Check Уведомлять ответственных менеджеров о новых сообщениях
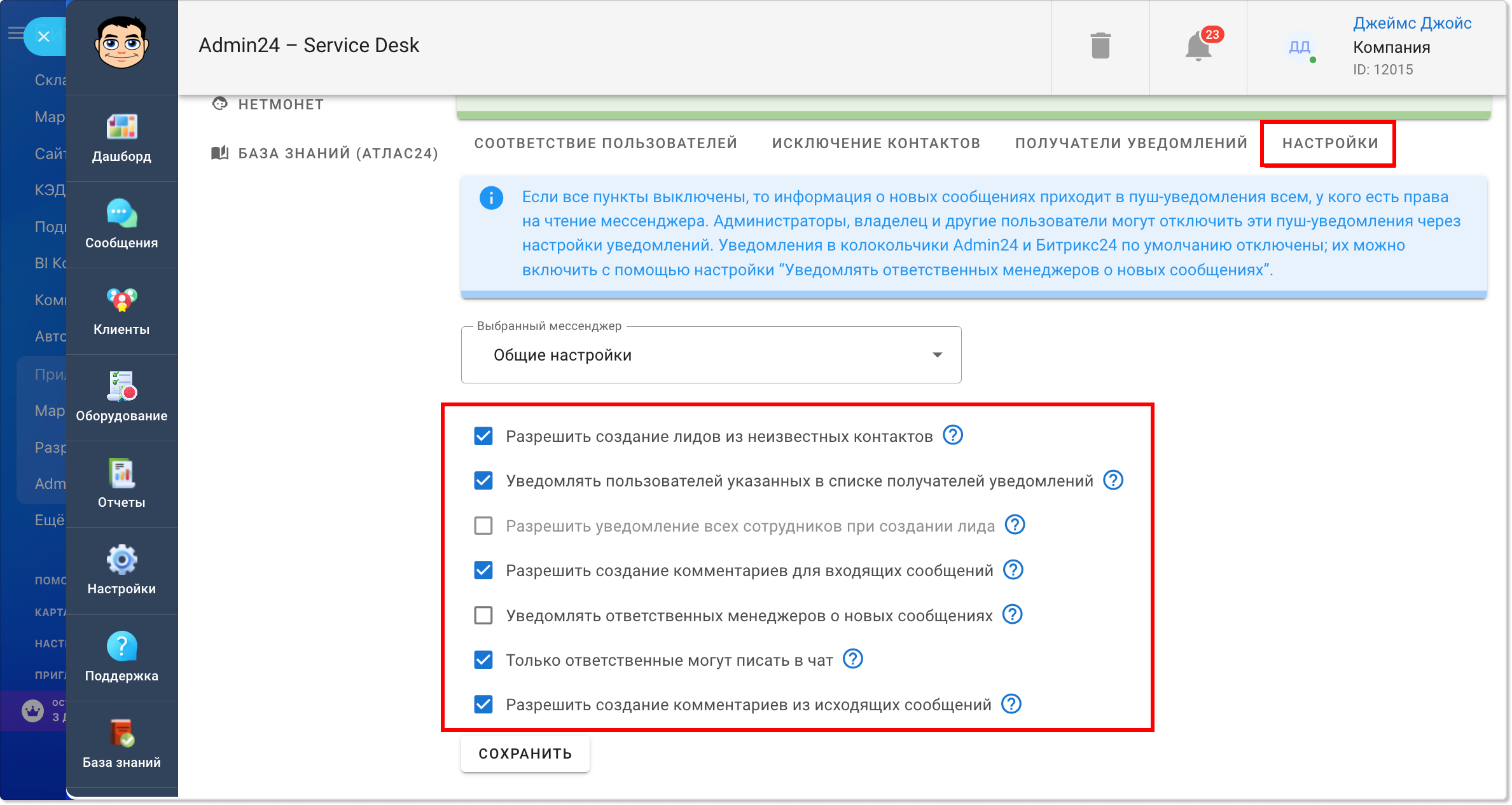Viewport: 1512px width, 805px height. pos(483,616)
